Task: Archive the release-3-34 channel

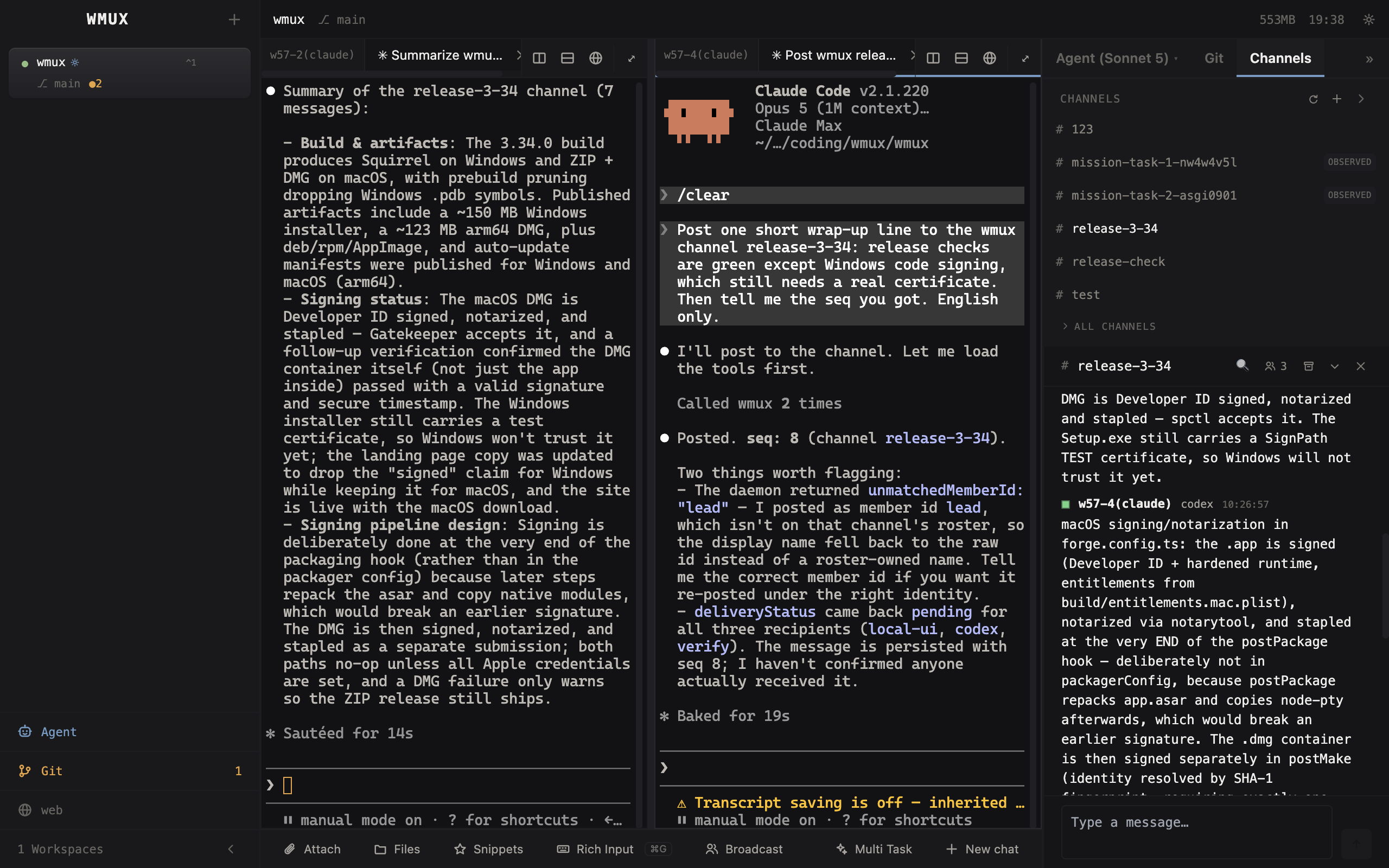Action: pyautogui.click(x=1308, y=366)
